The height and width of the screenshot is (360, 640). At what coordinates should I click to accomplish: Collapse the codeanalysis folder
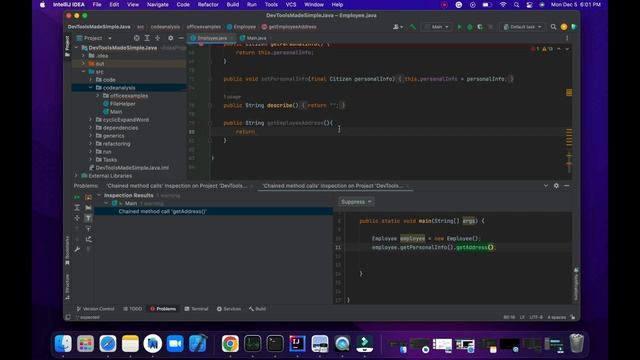[x=91, y=88]
